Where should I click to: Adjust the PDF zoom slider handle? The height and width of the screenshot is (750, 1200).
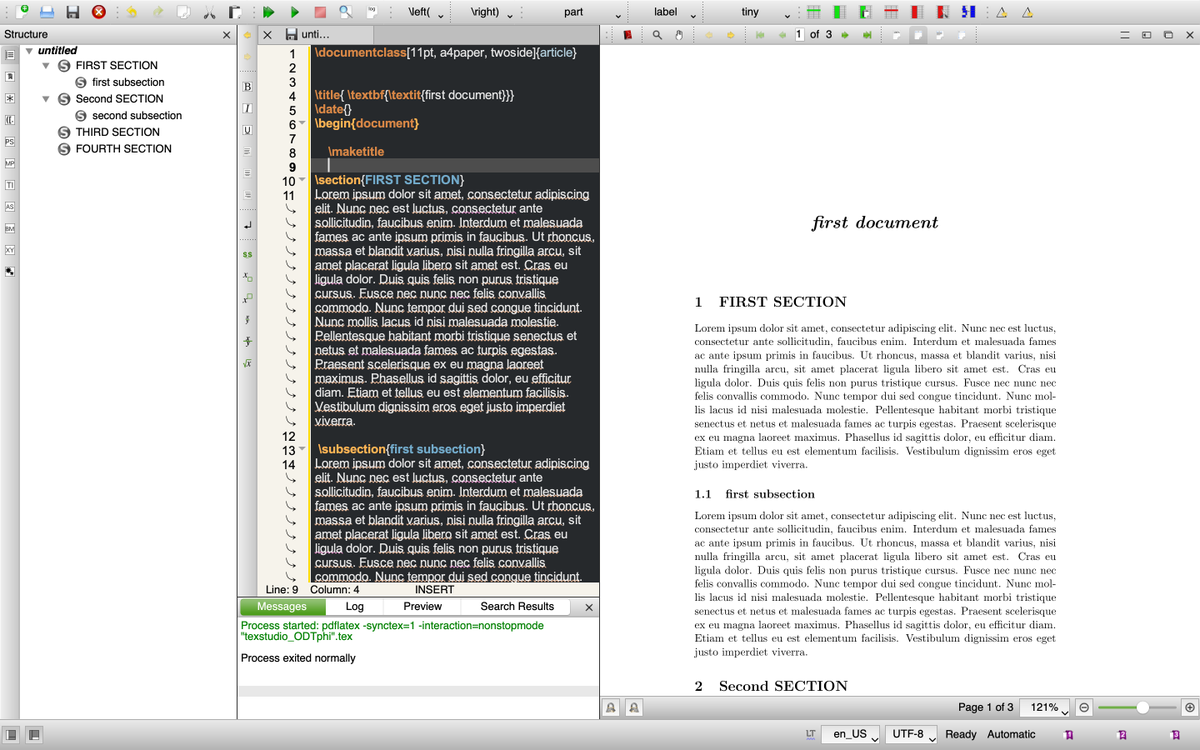pyautogui.click(x=1143, y=707)
